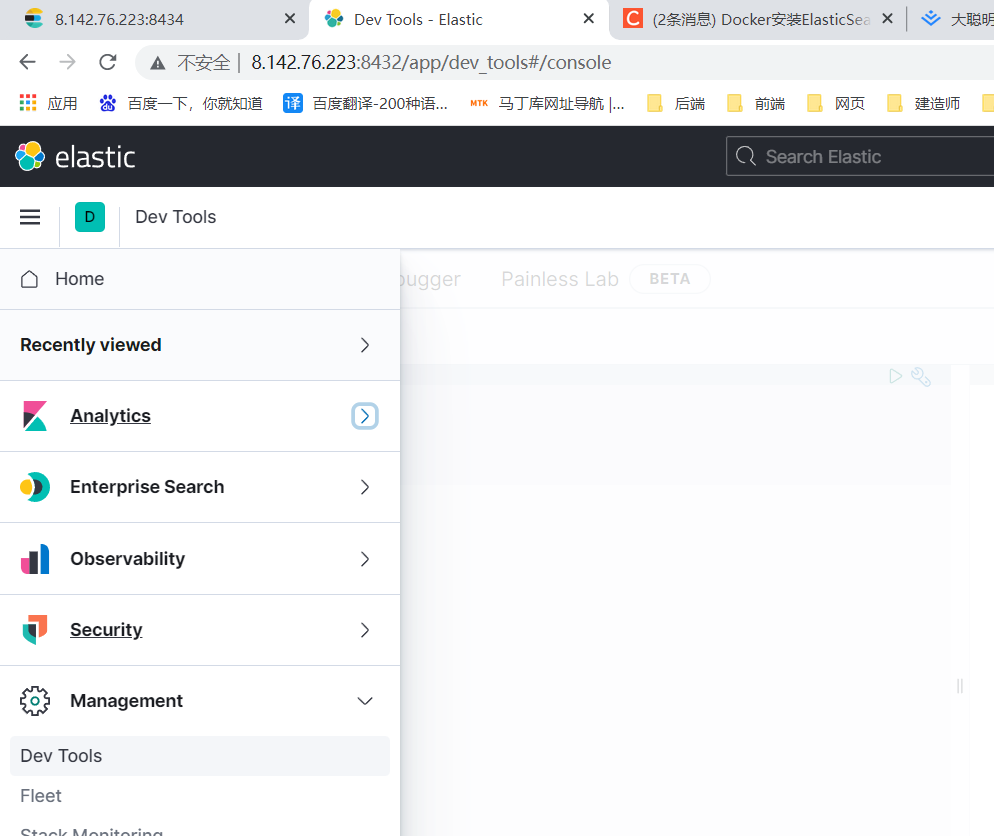Expand the Observability section chevron
The width and height of the screenshot is (994, 836).
click(x=365, y=558)
